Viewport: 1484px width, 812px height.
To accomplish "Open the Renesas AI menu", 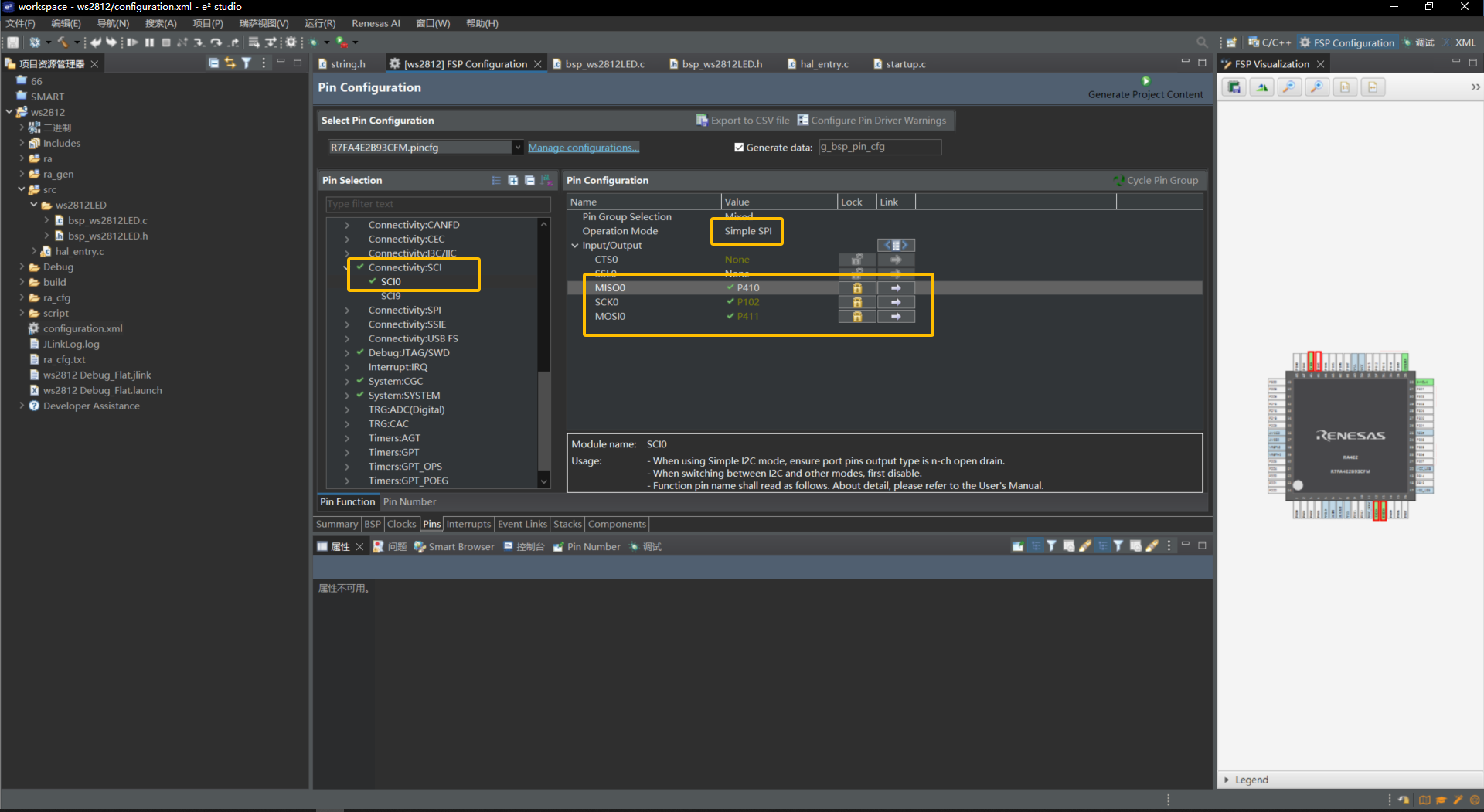I will coord(376,23).
